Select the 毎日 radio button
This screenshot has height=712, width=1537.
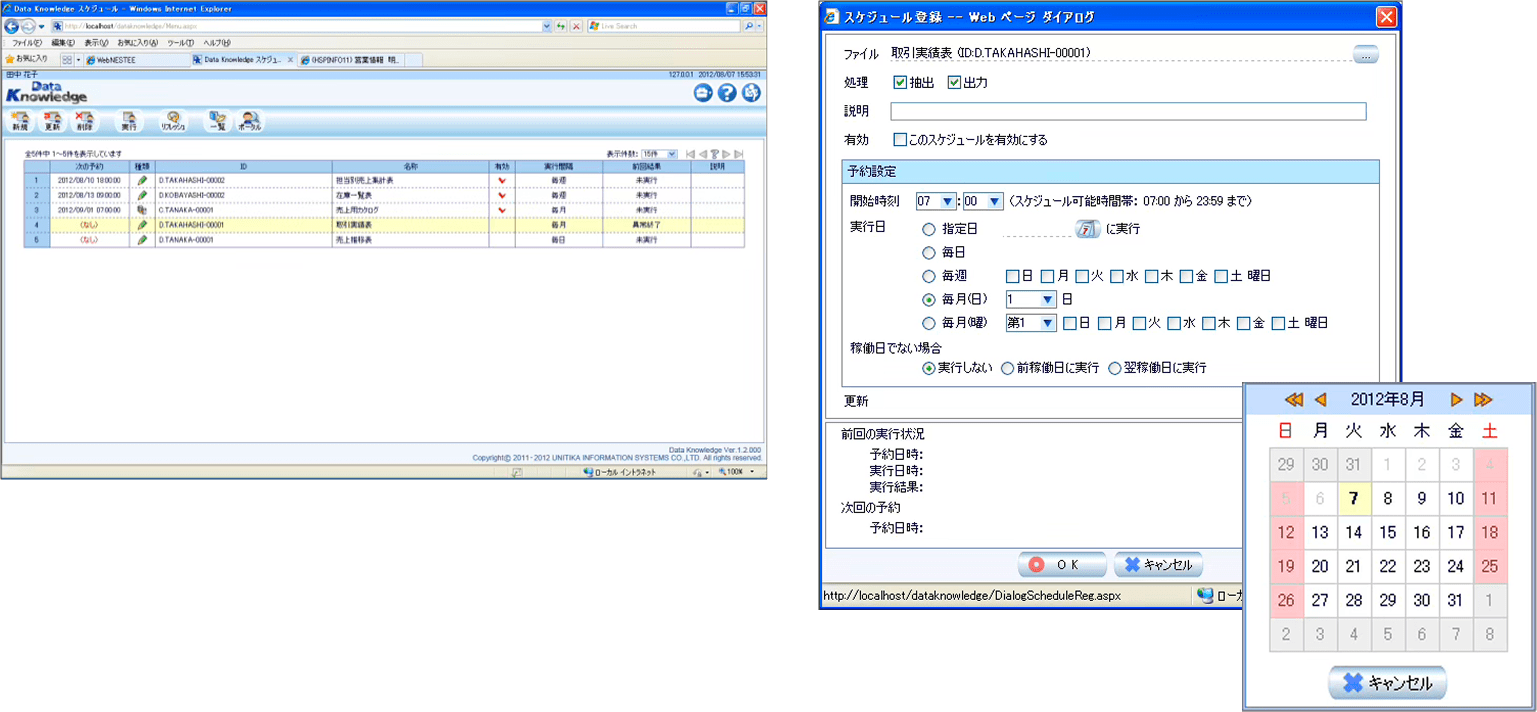coord(929,252)
